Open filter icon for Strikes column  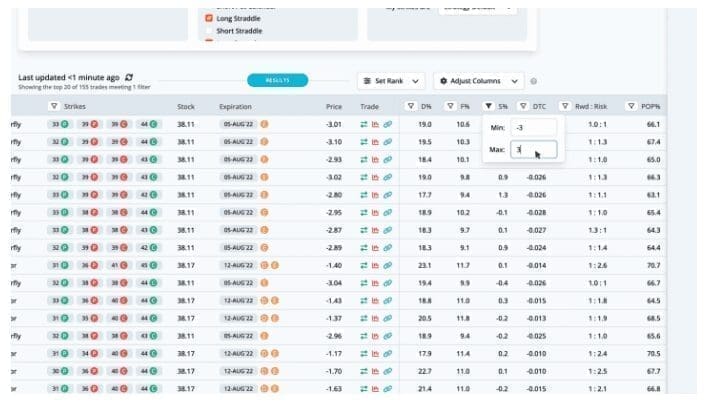pos(53,106)
